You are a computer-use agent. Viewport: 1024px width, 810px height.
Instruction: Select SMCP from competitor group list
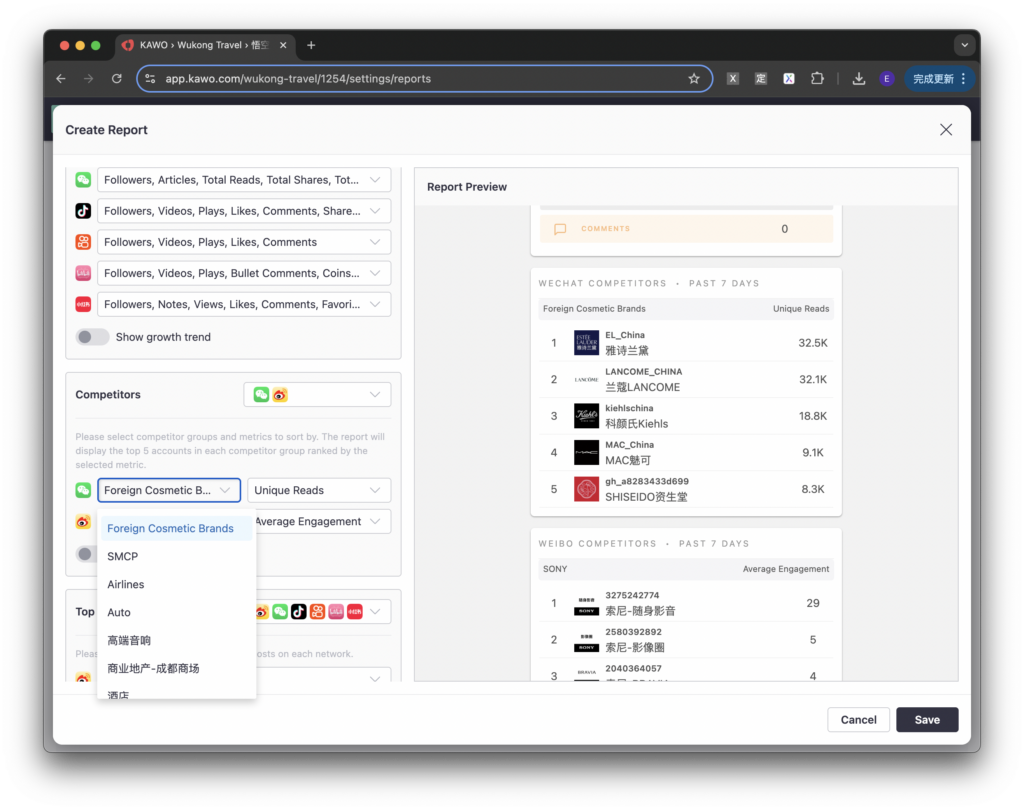(123, 556)
